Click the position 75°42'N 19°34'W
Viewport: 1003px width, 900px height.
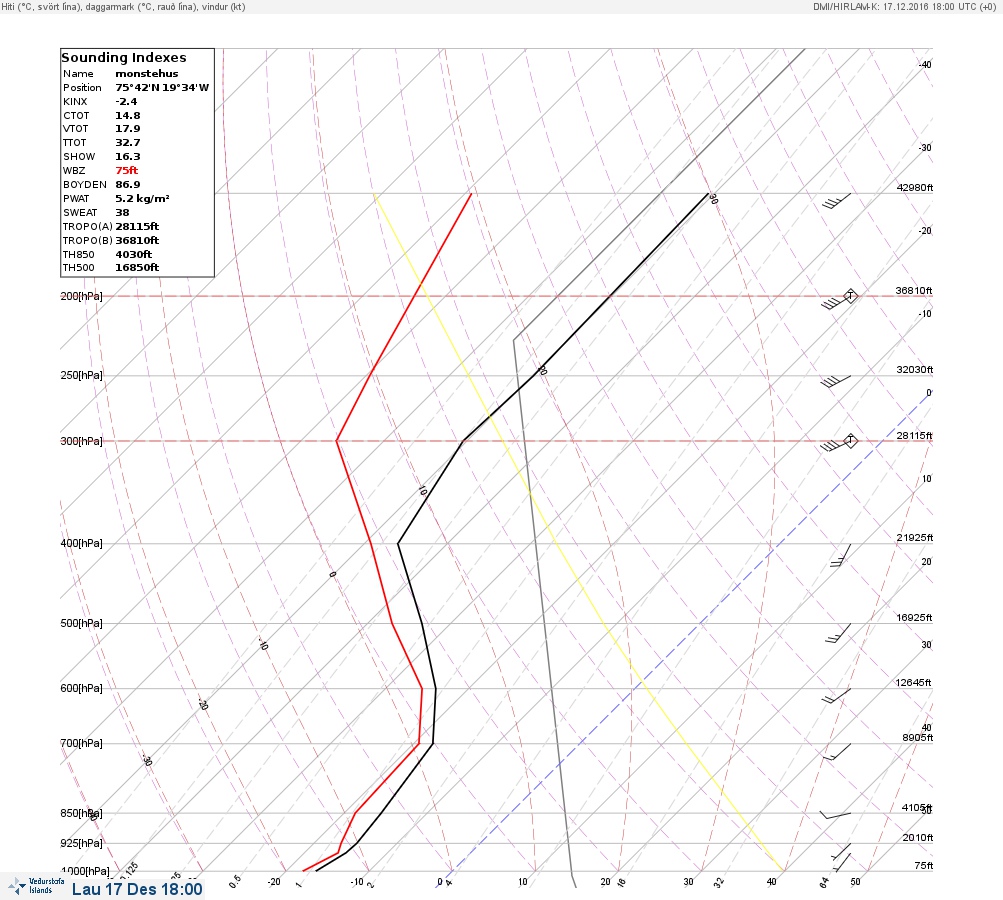click(x=162, y=88)
